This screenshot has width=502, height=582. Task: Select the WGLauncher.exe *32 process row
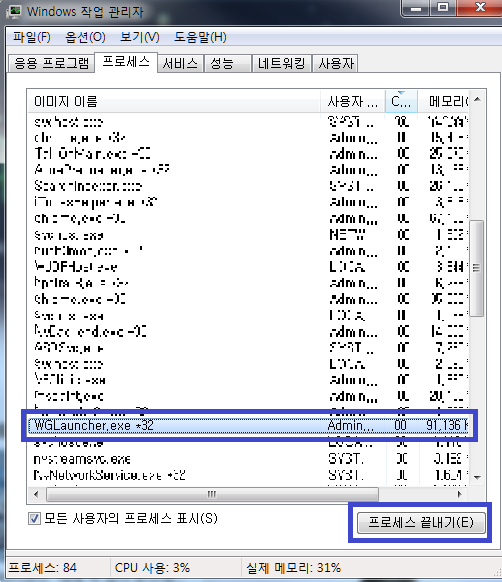248,425
